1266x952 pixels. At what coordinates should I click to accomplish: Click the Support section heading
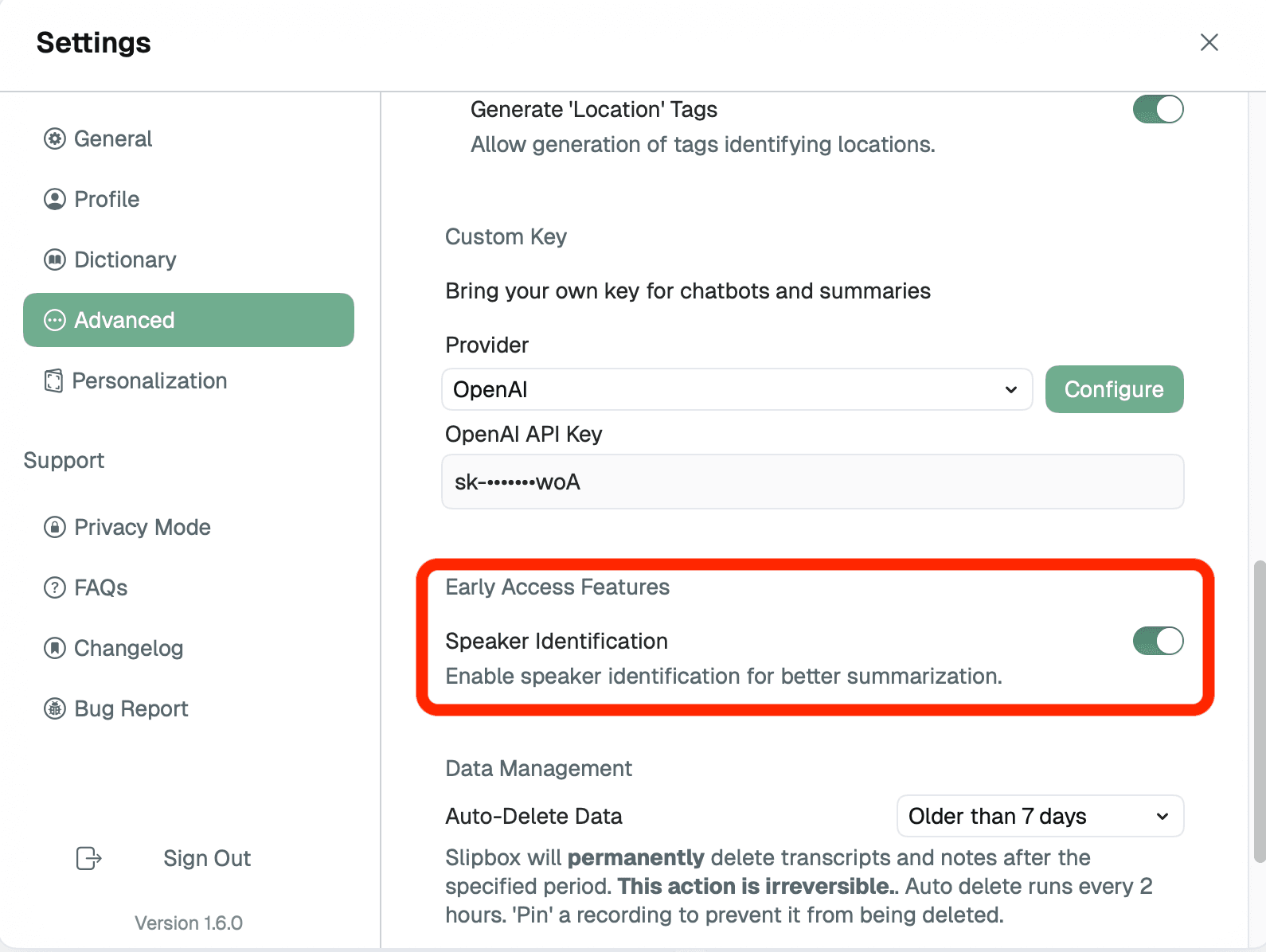pos(64,460)
